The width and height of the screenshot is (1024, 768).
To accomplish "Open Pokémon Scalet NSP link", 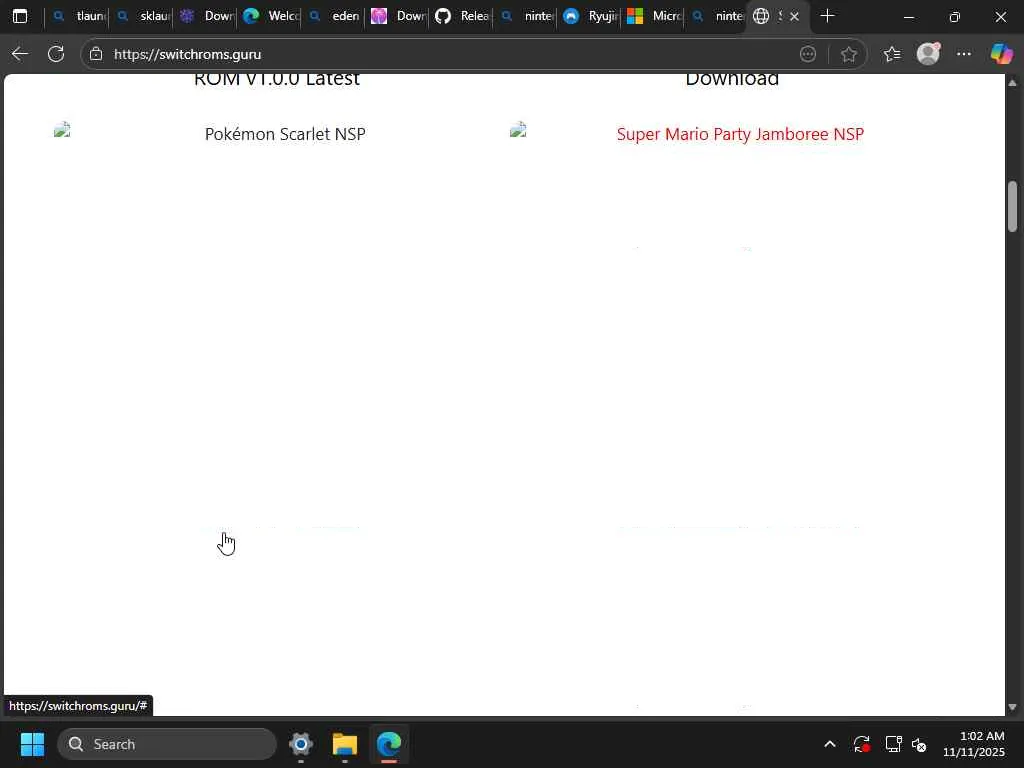I will pyautogui.click(x=285, y=134).
